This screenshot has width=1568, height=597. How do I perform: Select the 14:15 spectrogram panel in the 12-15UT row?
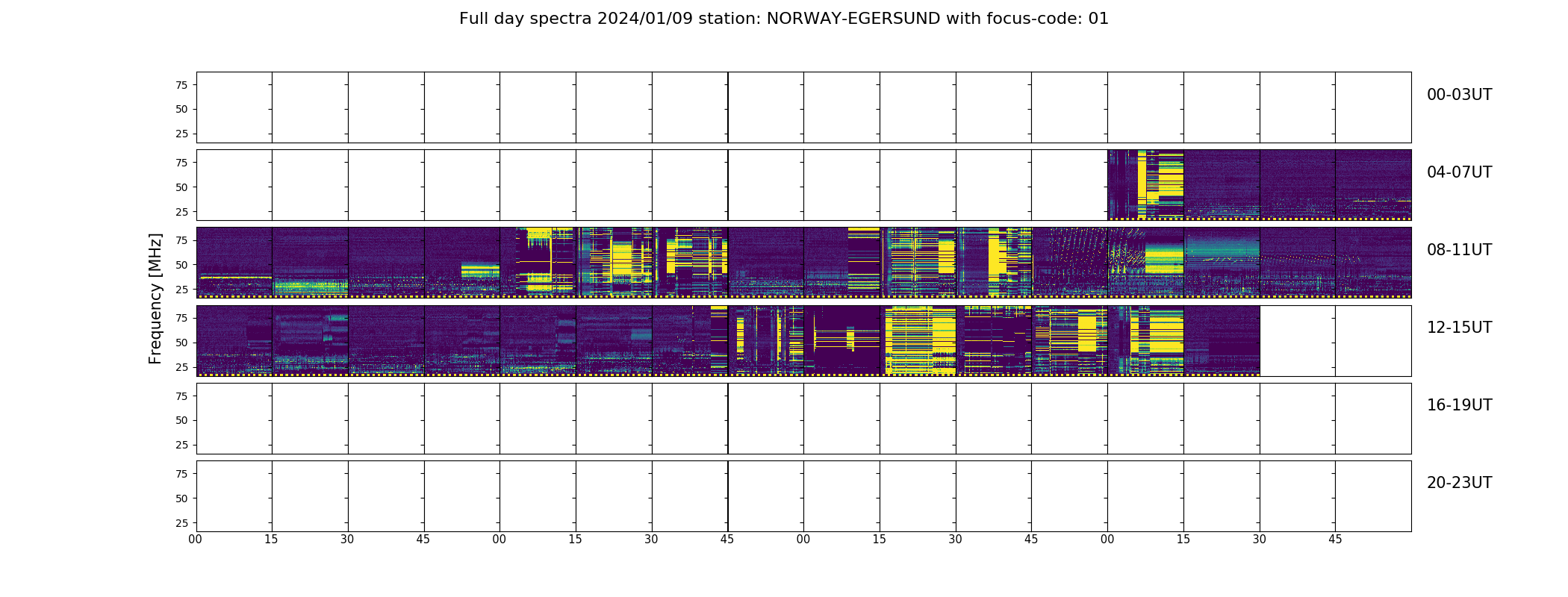point(918,340)
